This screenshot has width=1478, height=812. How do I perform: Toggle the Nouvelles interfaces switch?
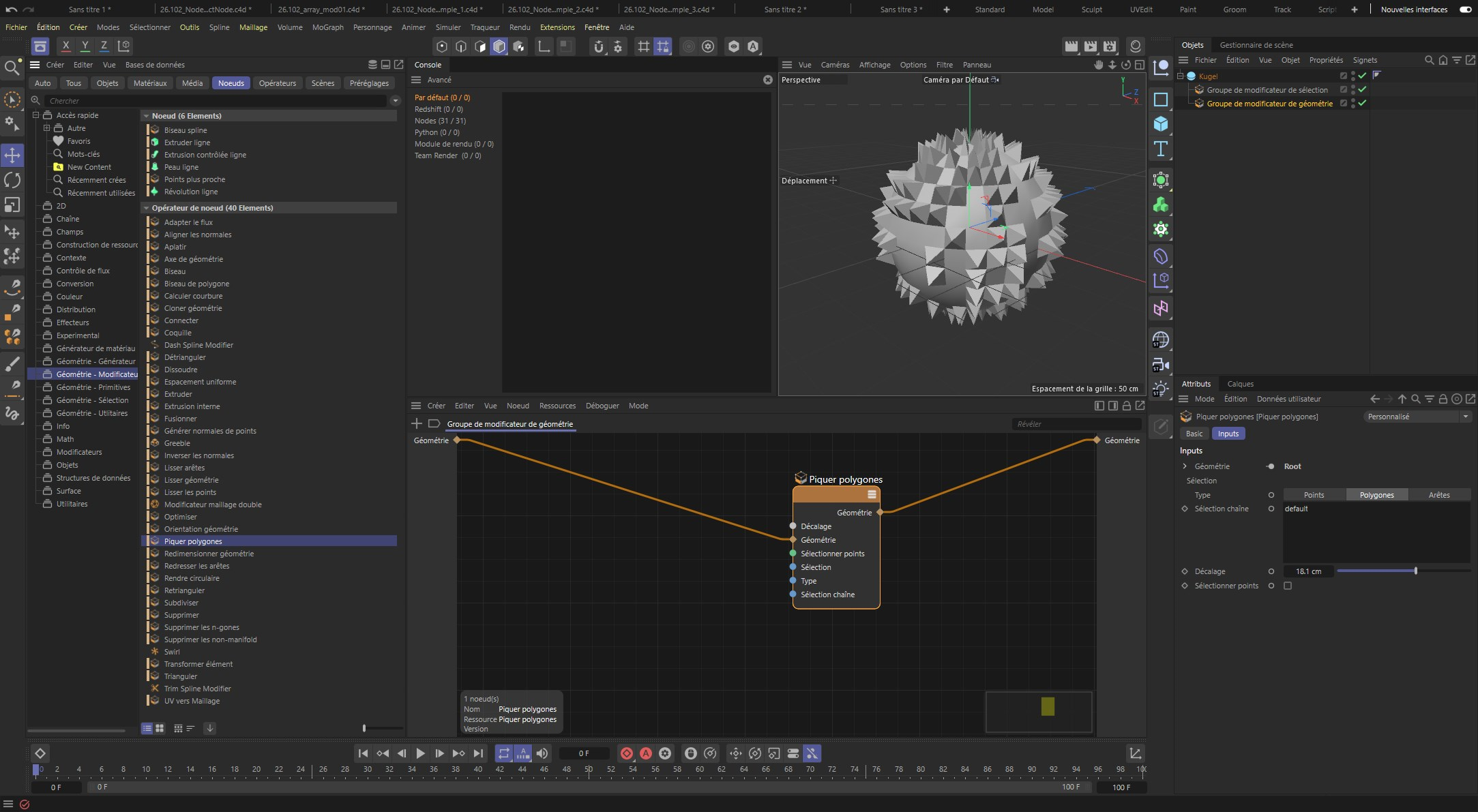pos(1465,10)
